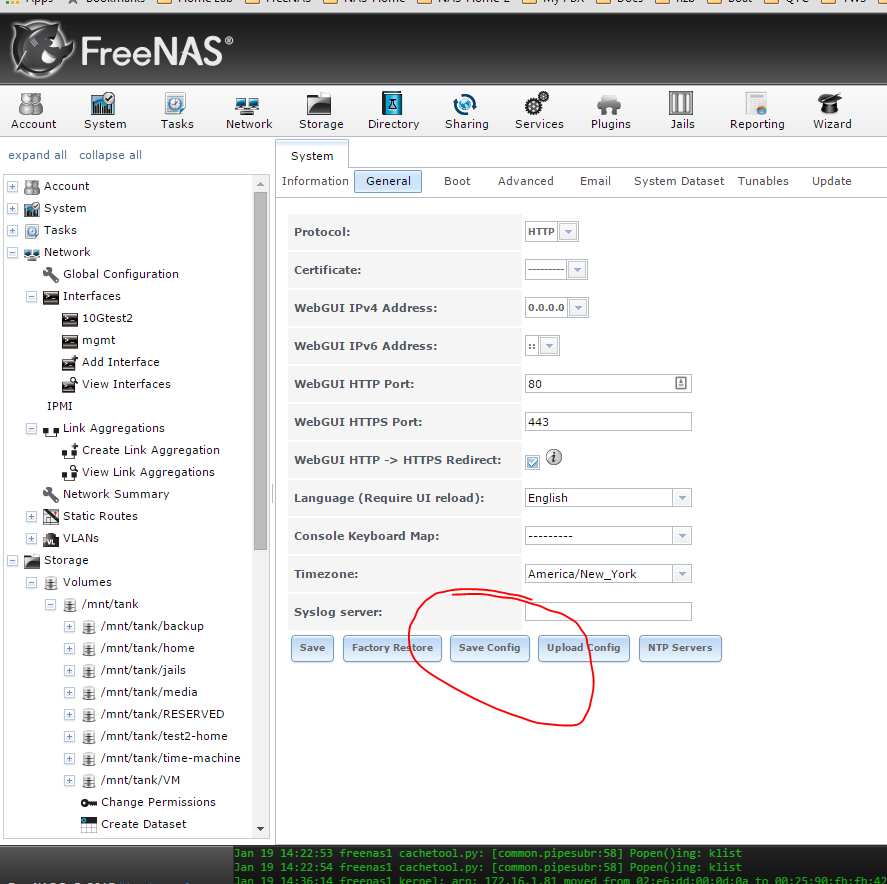
Task: Click into the WebGUI HTTP Port field
Action: point(608,383)
